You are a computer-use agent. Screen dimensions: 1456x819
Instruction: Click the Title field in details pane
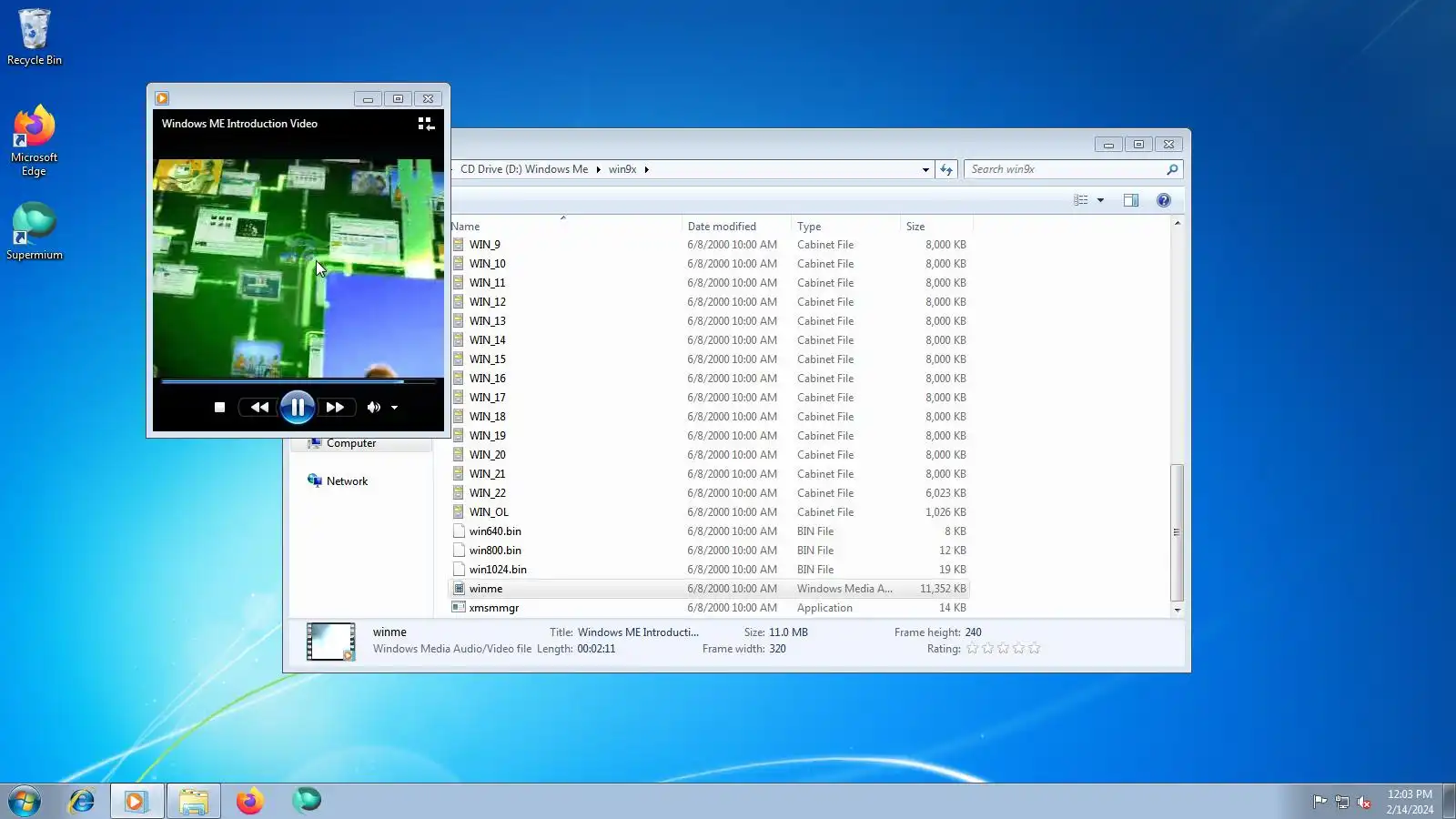tap(638, 632)
